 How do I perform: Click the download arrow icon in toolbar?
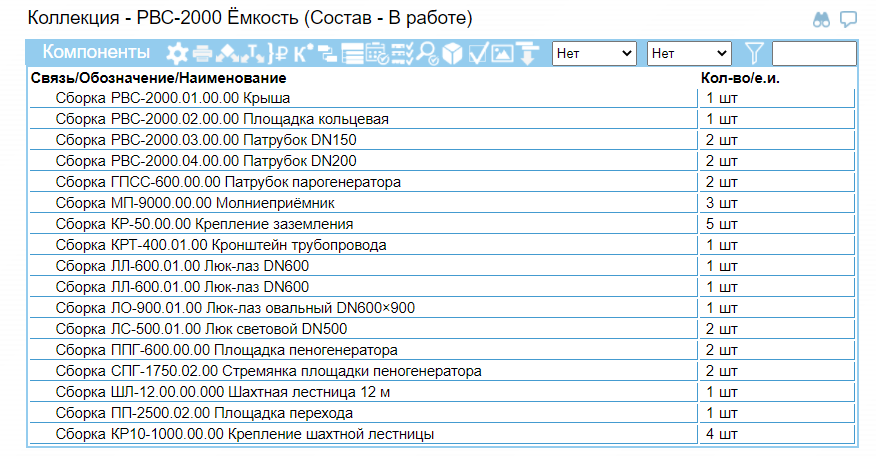click(528, 53)
